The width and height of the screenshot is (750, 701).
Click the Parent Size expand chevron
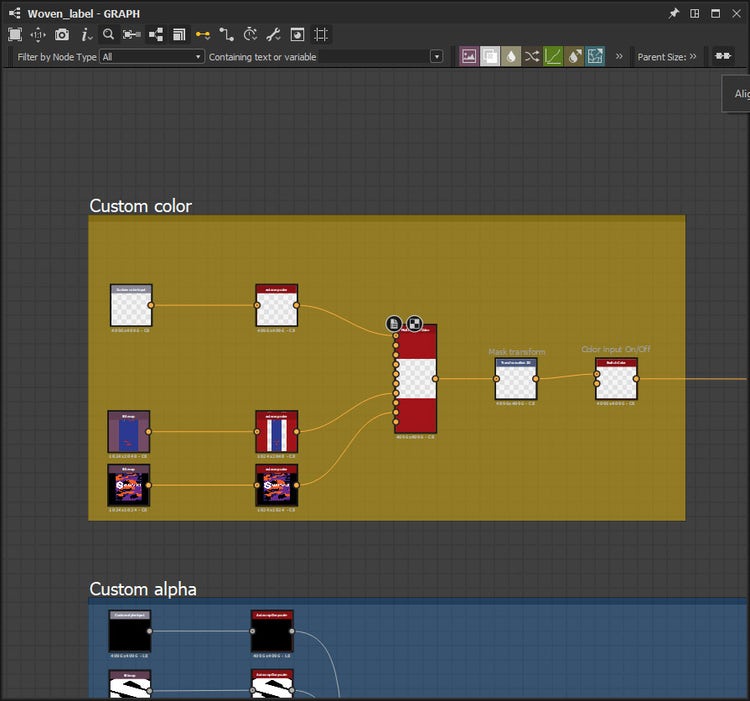[x=693, y=57]
